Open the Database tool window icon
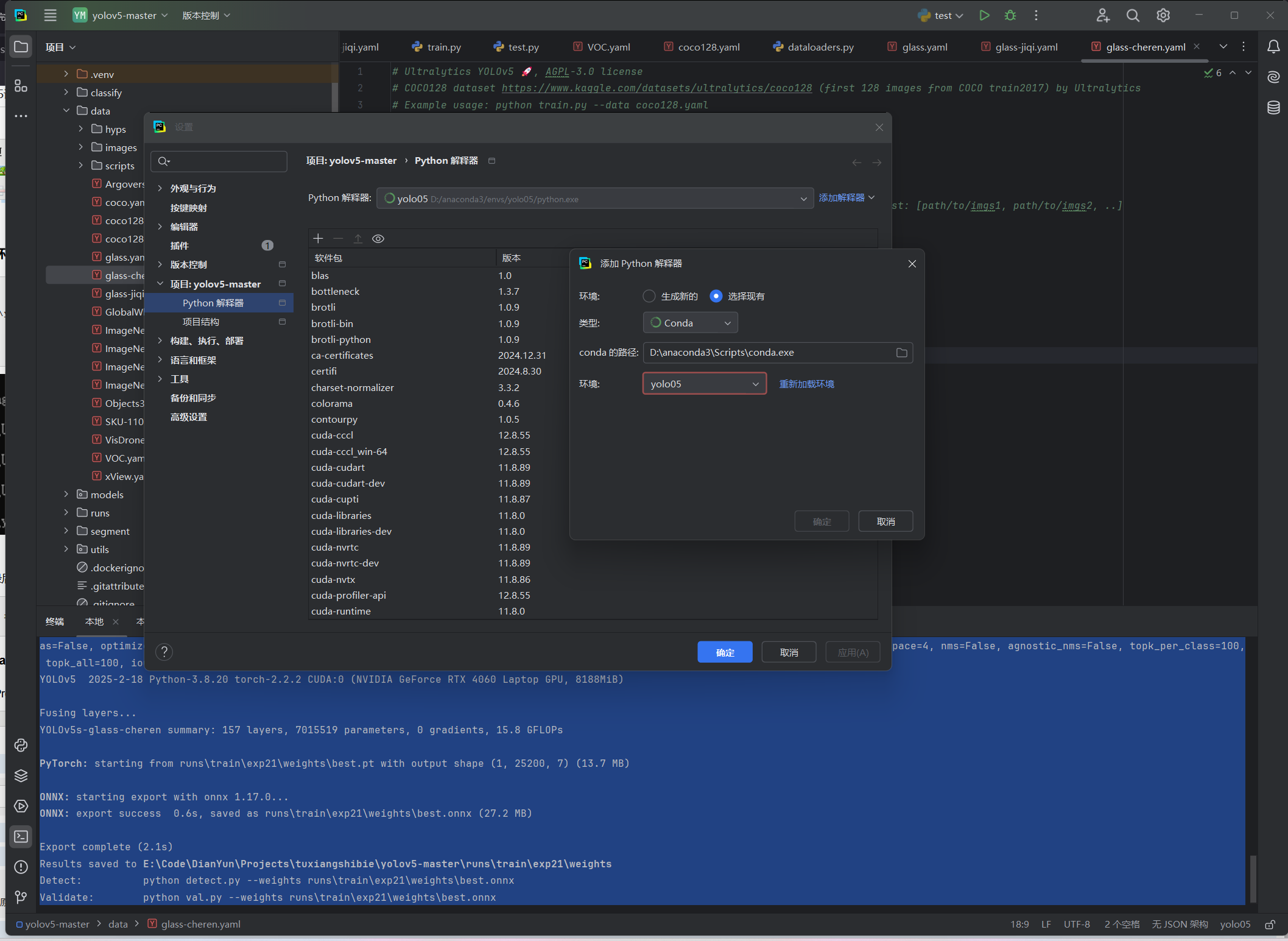Image resolution: width=1288 pixels, height=941 pixels. (x=1273, y=108)
